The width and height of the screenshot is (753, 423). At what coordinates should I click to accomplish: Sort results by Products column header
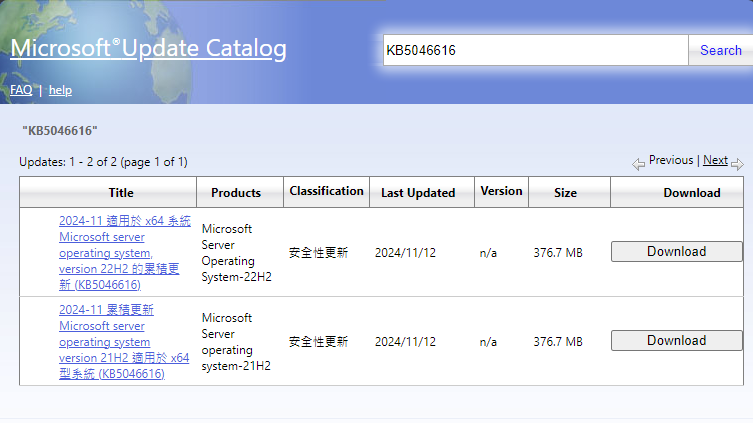coord(236,193)
